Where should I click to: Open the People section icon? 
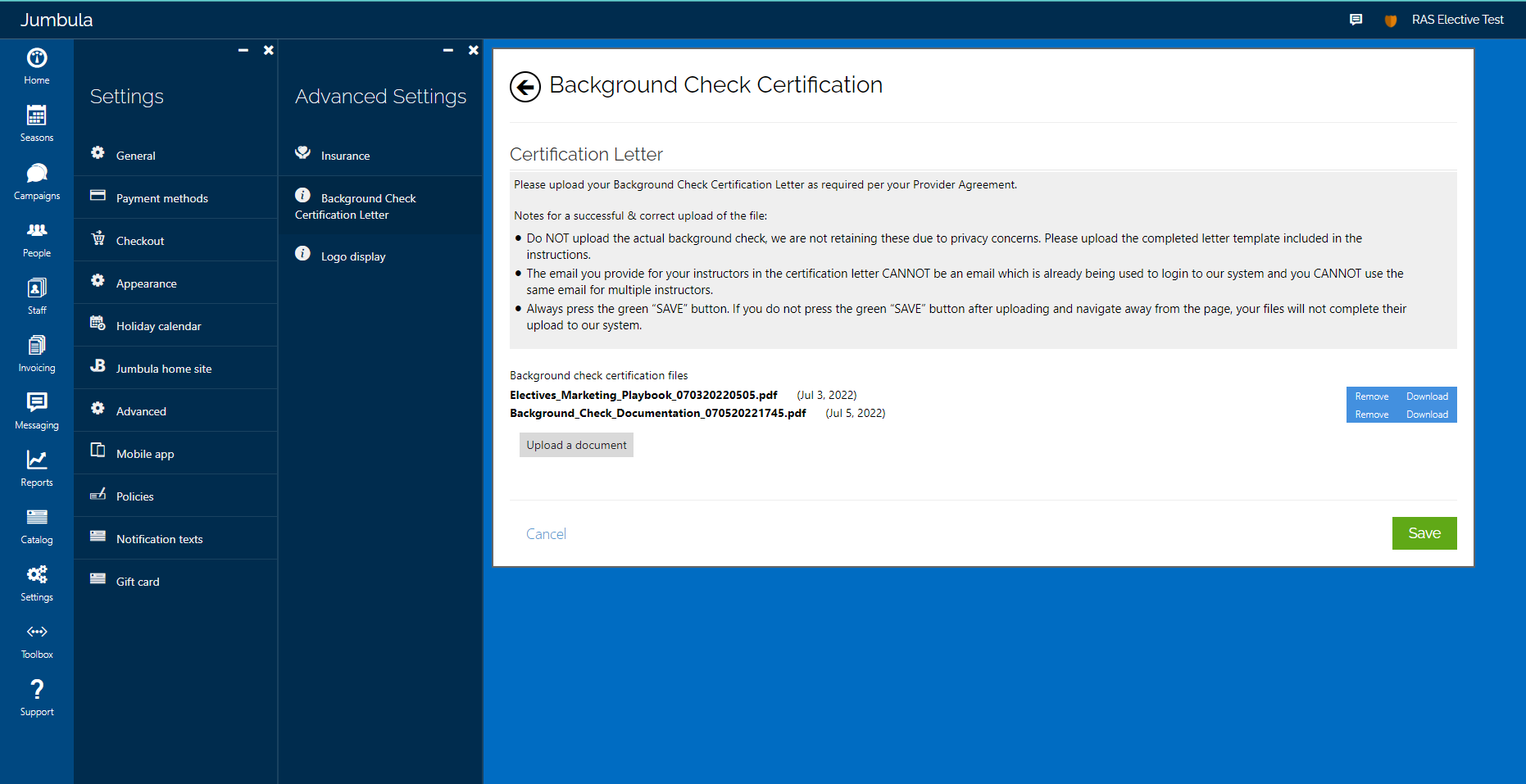pos(37,231)
